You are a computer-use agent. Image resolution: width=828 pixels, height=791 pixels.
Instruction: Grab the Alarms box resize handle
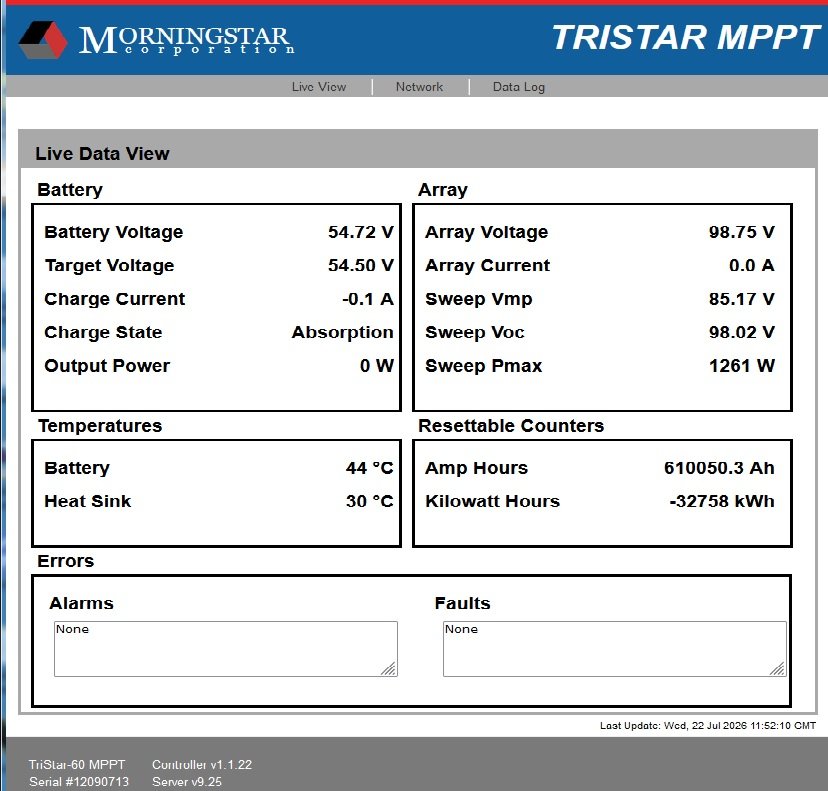[389, 668]
